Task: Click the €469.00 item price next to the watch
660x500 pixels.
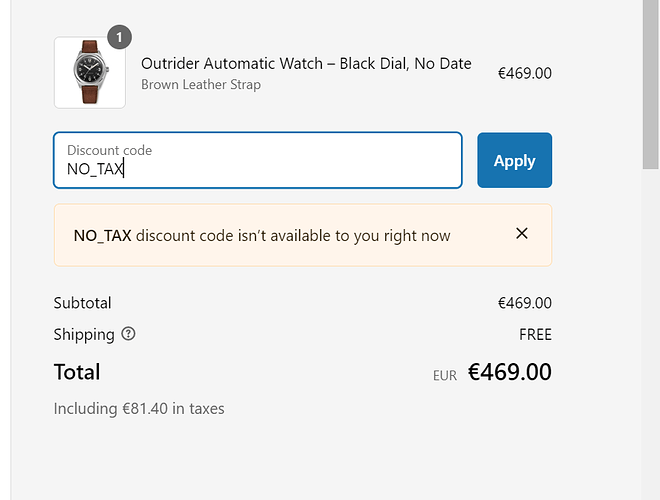Action: (524, 73)
